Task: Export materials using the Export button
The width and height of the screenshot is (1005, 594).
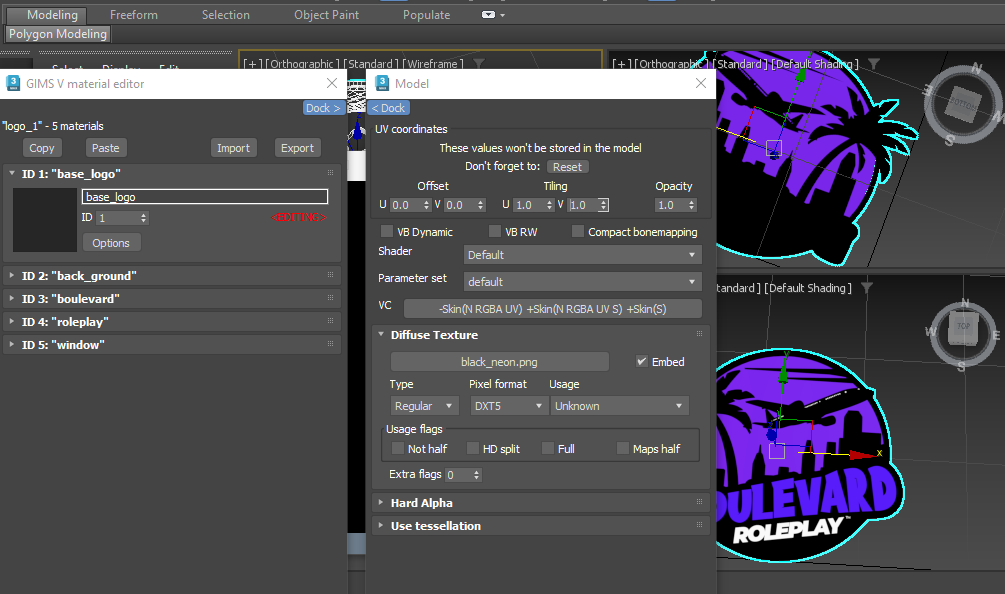Action: 297,147
